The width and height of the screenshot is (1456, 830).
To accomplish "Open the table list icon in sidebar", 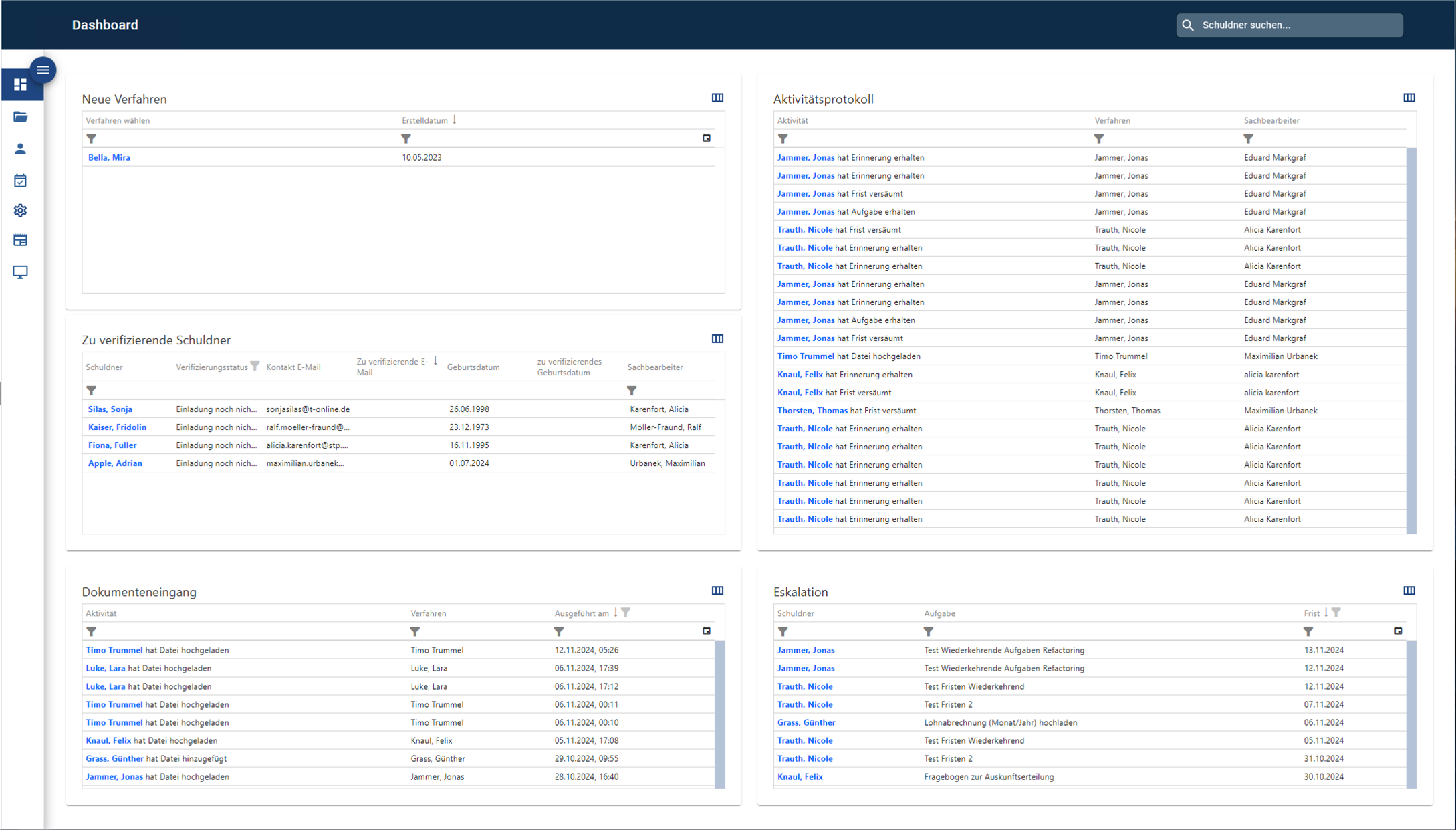I will 21,240.
